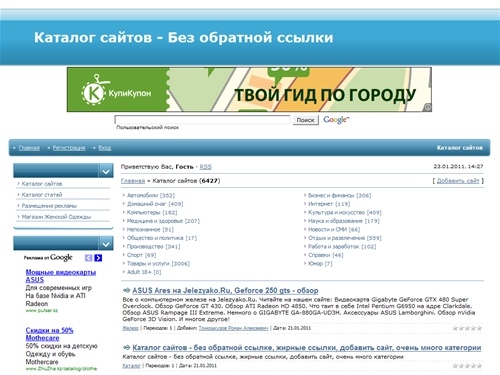Open the Непознанное category
Screen dimensions: 500x375
[144, 229]
